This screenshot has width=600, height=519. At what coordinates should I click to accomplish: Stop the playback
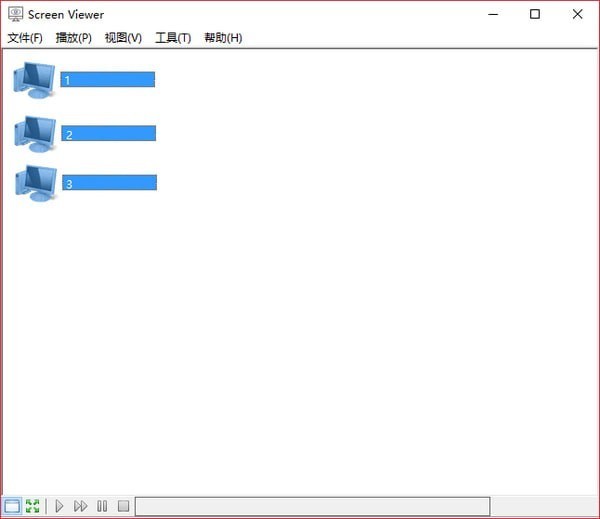pos(123,506)
